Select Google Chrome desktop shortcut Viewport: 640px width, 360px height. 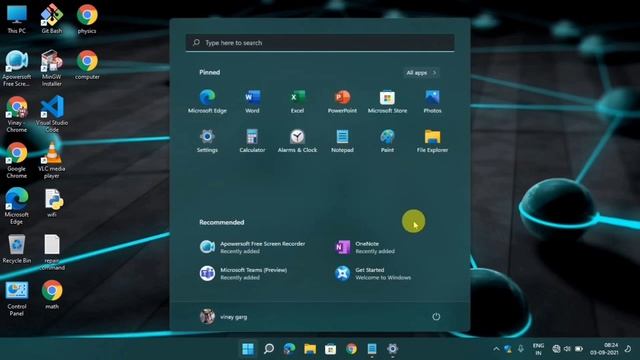17,160
